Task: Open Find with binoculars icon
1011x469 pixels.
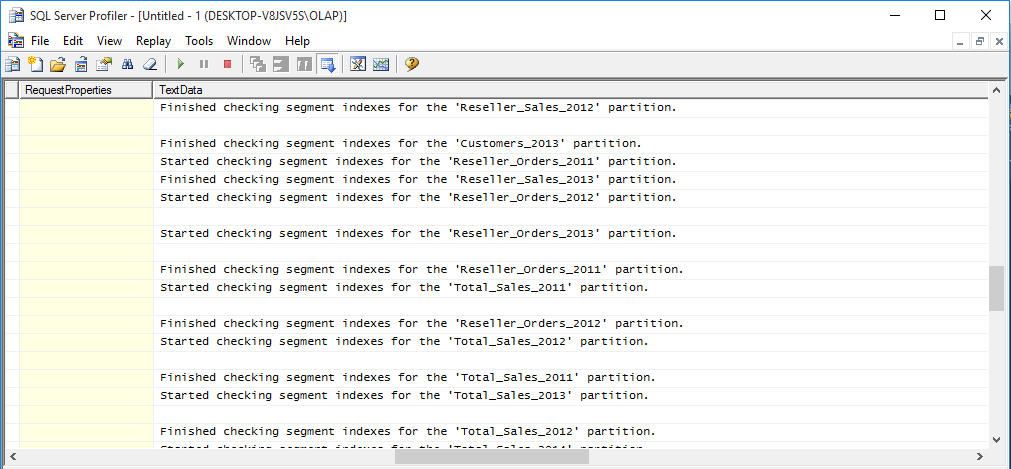Action: point(127,65)
